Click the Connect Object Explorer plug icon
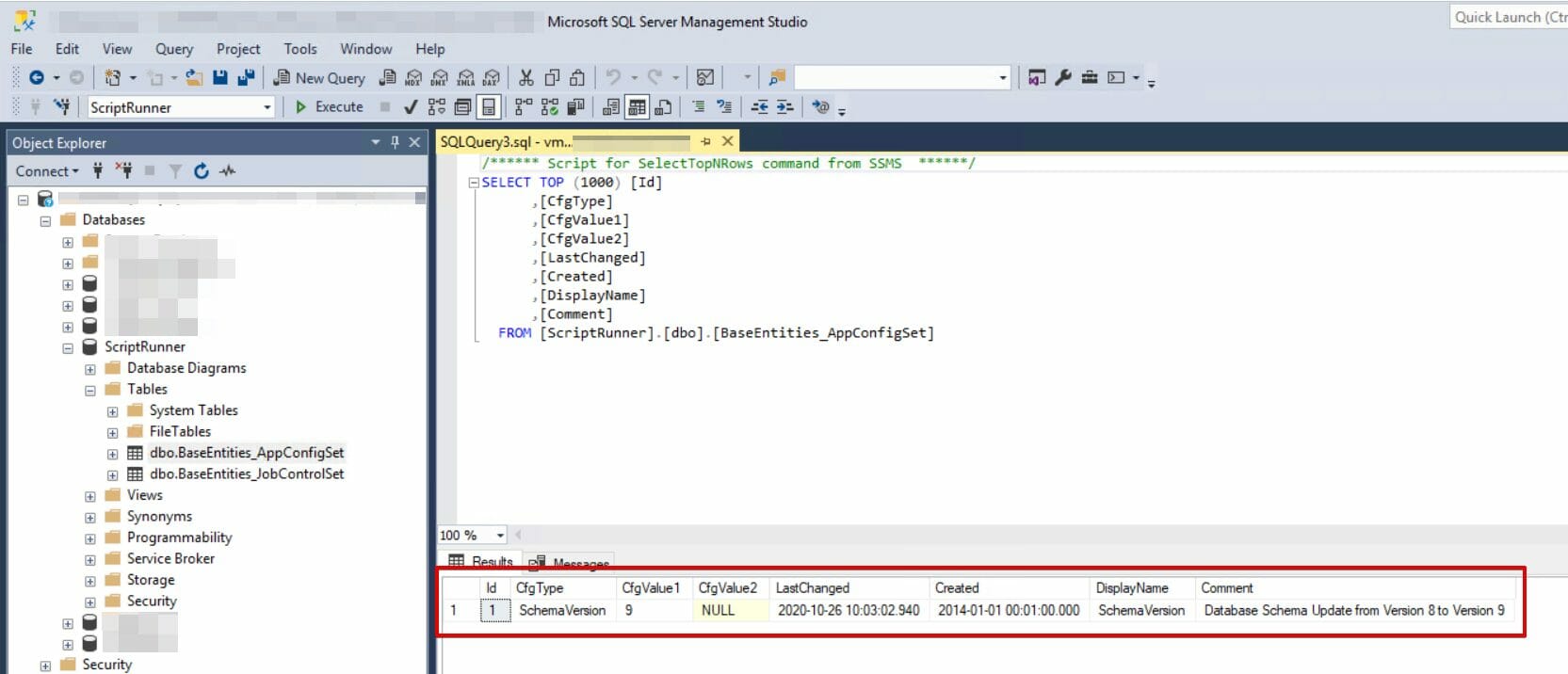Screen dimensions: 1568x674 pos(98,171)
